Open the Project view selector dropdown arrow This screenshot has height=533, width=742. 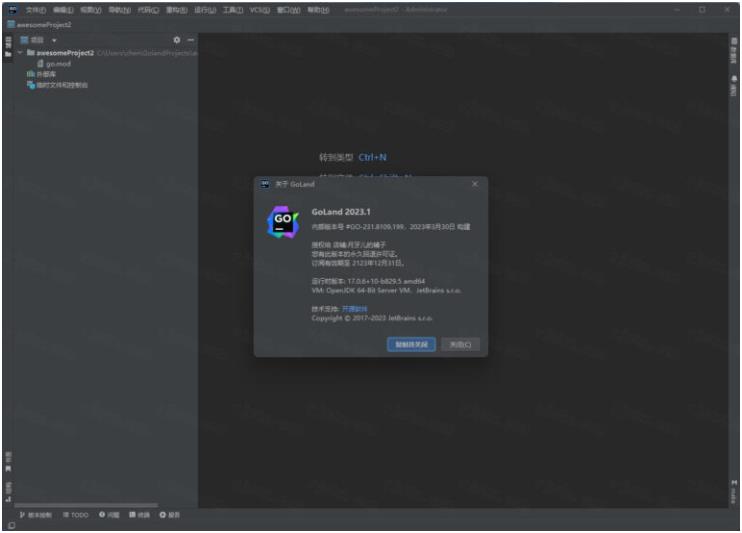(x=54, y=41)
